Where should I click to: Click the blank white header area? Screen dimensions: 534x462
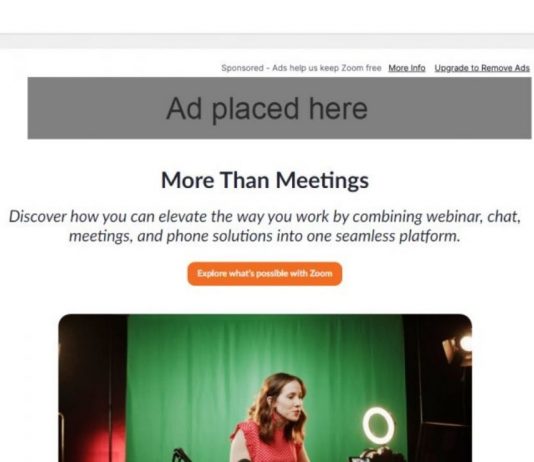267,16
